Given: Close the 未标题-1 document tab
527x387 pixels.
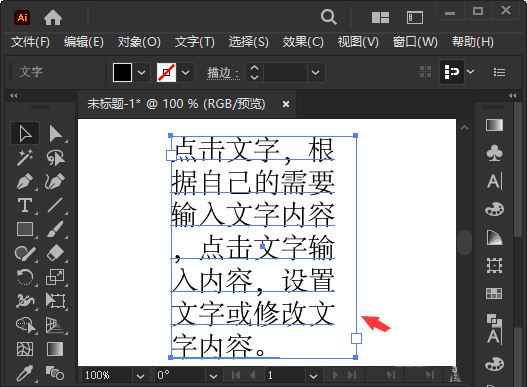Looking at the screenshot, I should (x=286, y=104).
